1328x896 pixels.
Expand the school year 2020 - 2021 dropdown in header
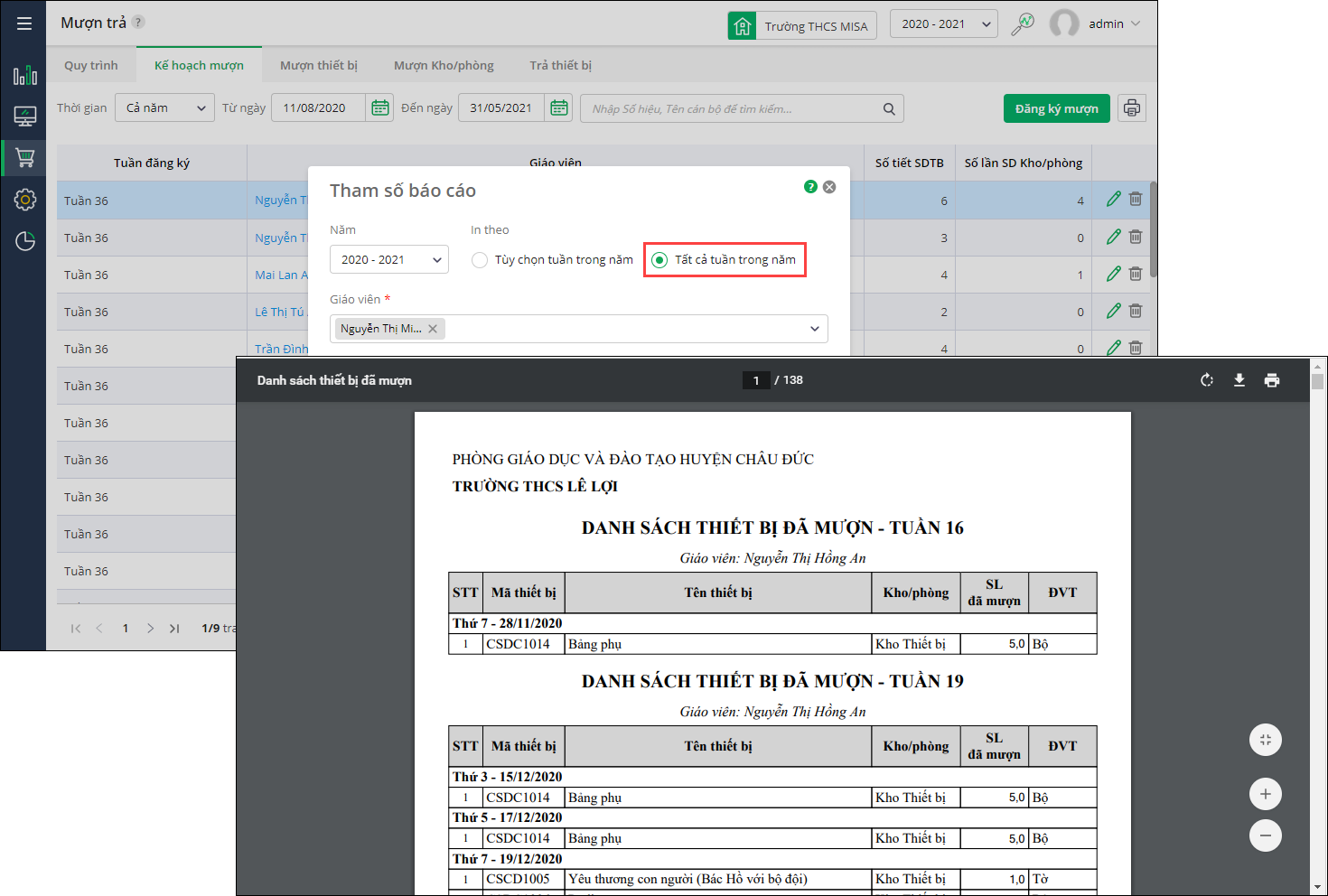pos(943,24)
